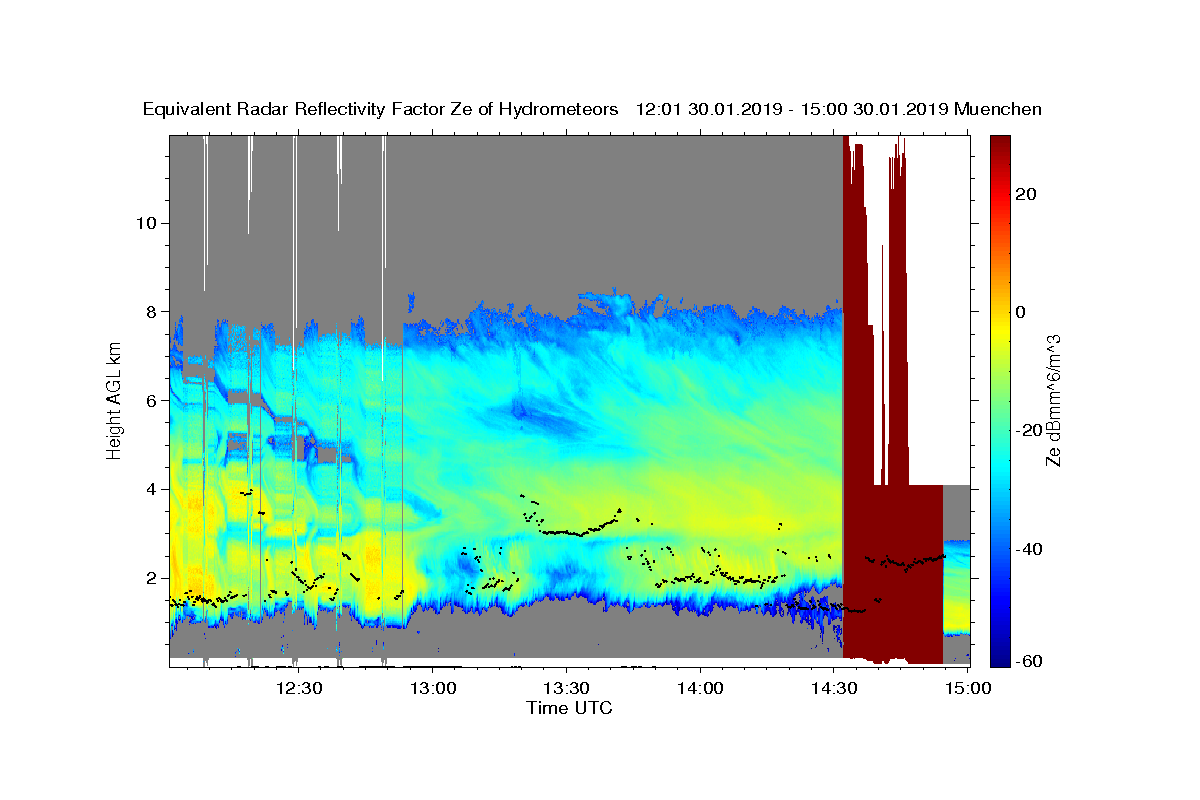Click the '14:00' time tick label
This screenshot has height=800, width=1200.
tap(700, 688)
